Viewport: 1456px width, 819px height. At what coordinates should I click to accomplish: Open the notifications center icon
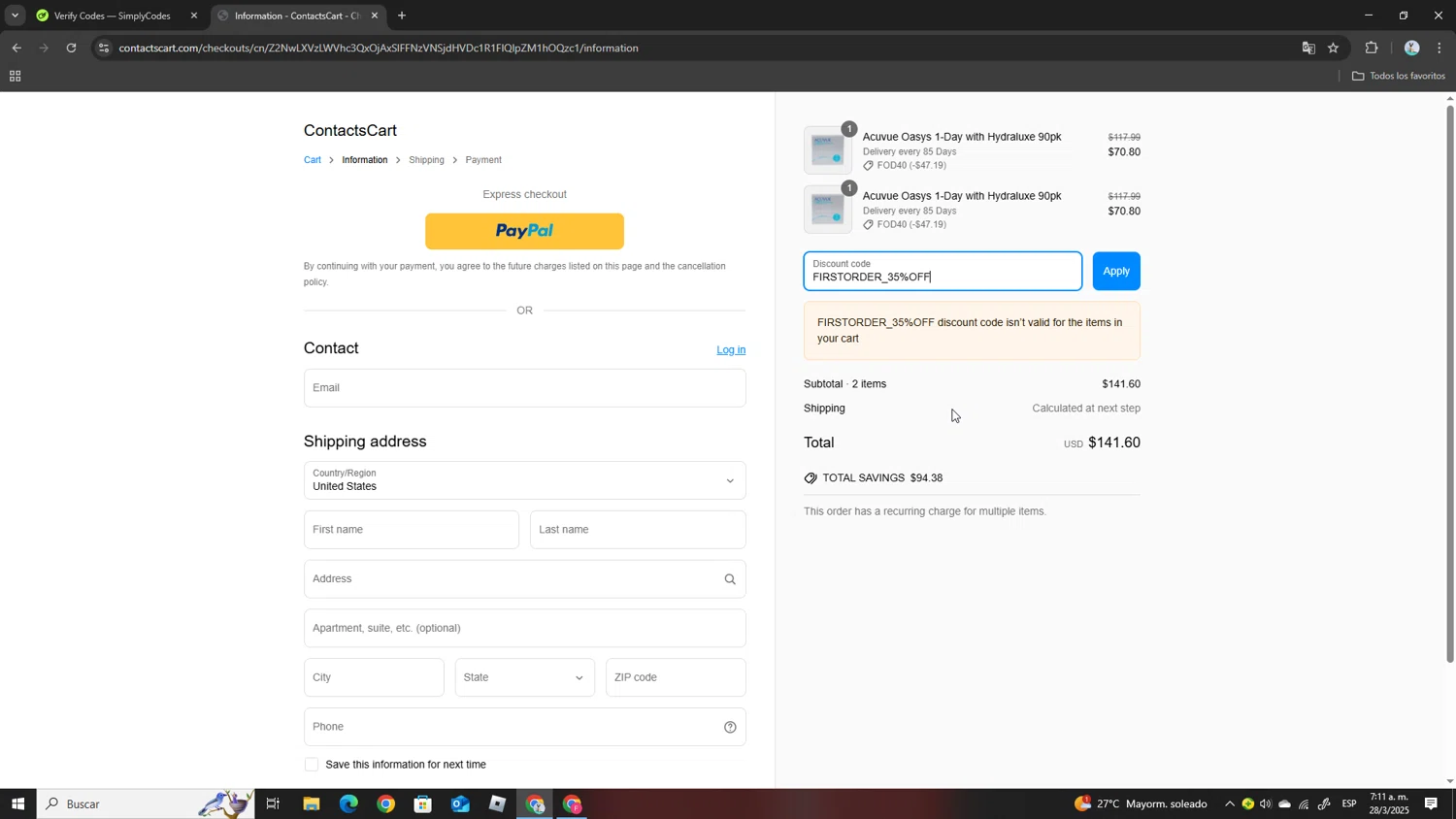pos(1431,803)
